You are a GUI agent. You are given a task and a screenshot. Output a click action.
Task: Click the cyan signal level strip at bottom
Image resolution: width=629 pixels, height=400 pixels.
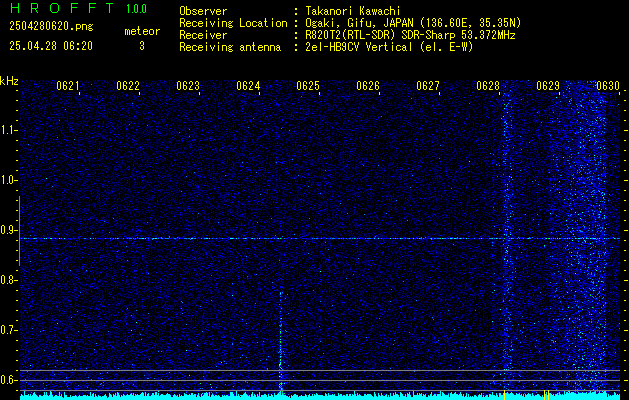[320, 397]
